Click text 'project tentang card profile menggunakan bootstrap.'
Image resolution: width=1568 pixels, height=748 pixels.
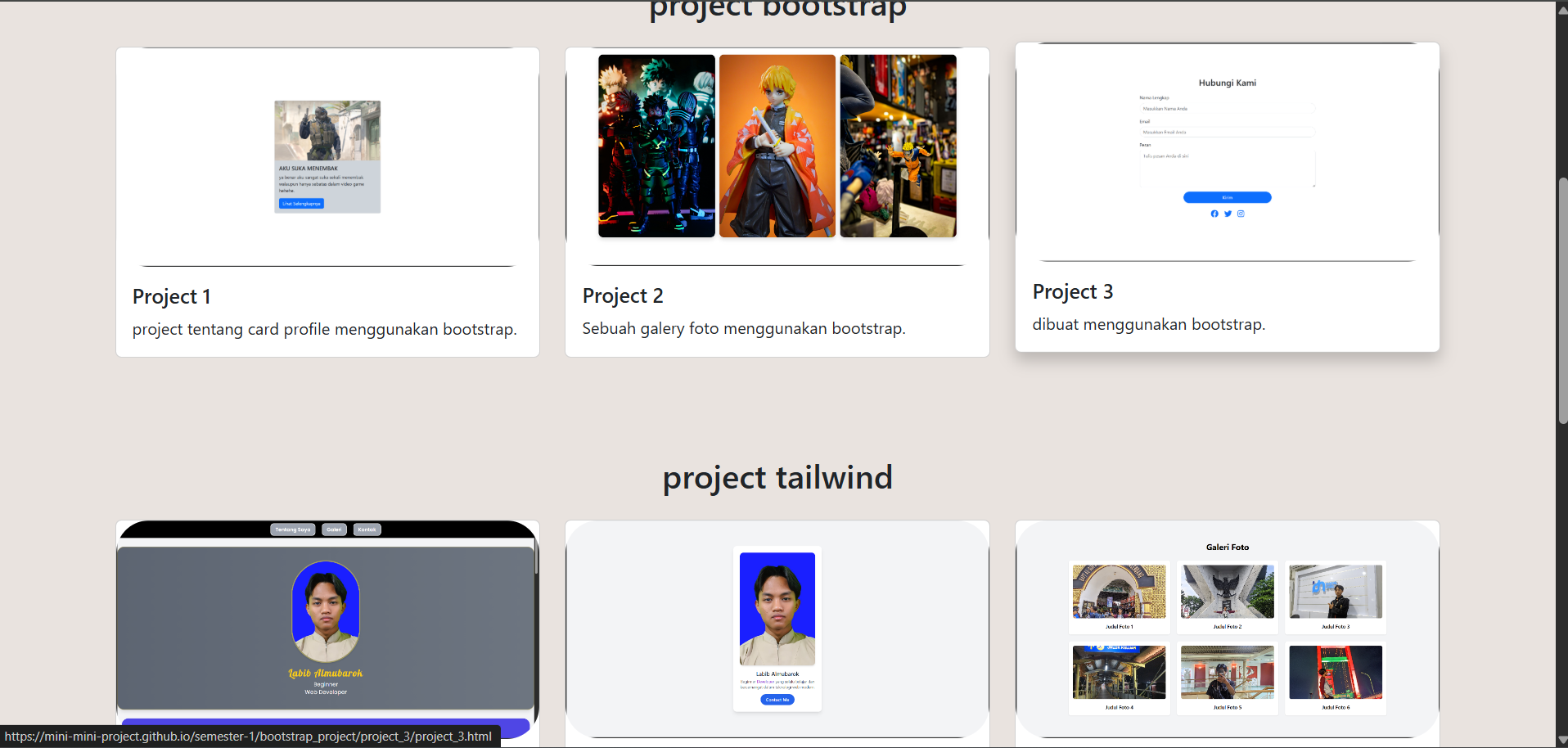[325, 329]
